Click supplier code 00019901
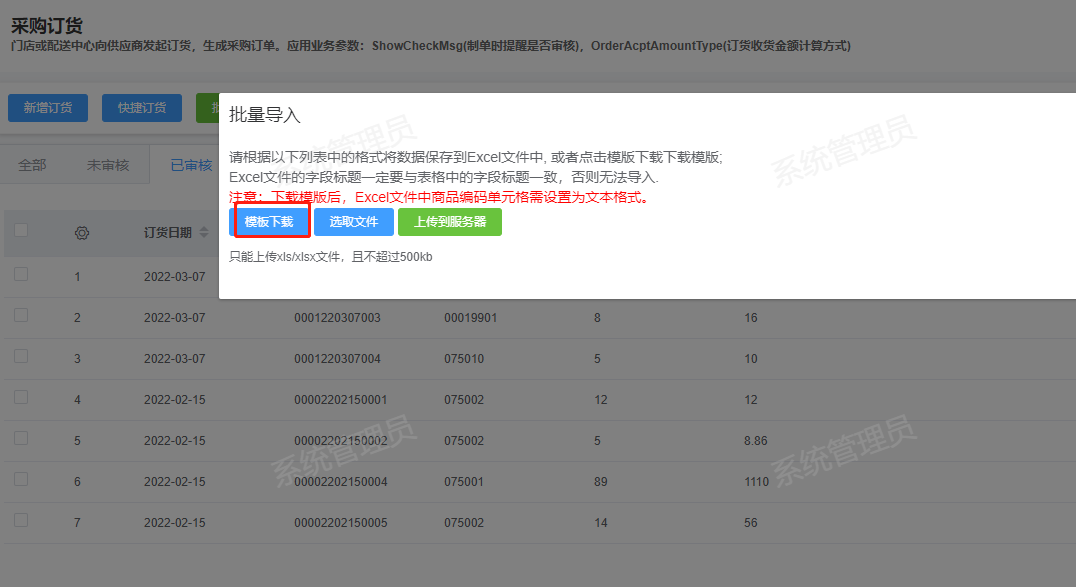This screenshot has width=1076, height=587. coord(471,318)
